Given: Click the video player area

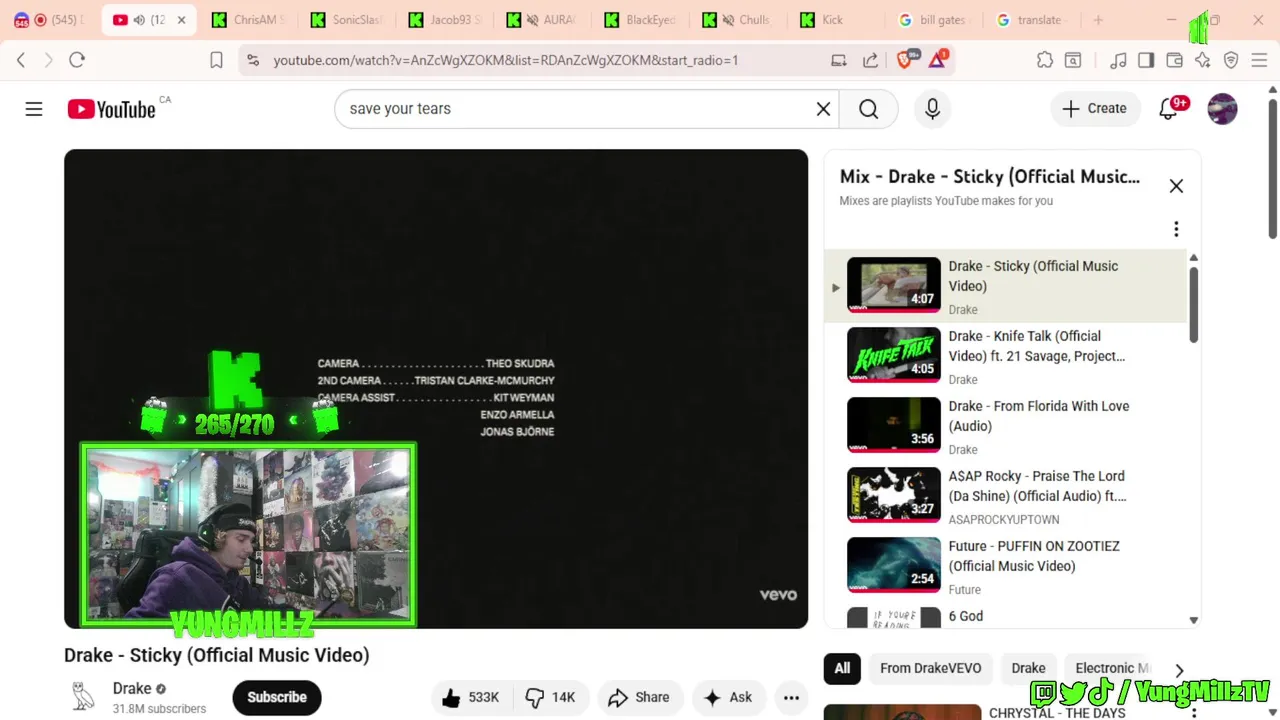Looking at the screenshot, I should click(x=436, y=389).
